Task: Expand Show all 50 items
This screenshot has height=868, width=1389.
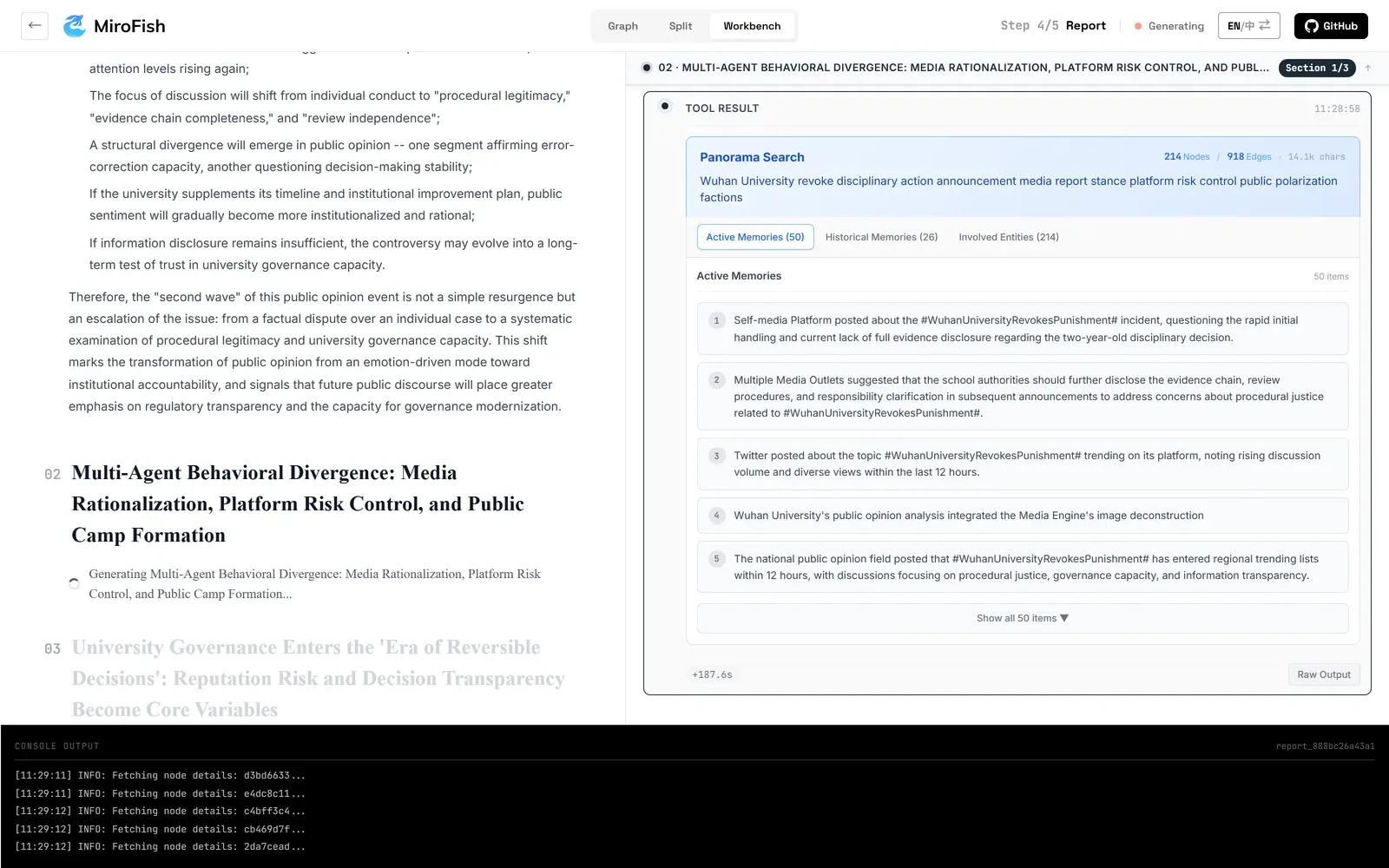Action: coord(1023,618)
